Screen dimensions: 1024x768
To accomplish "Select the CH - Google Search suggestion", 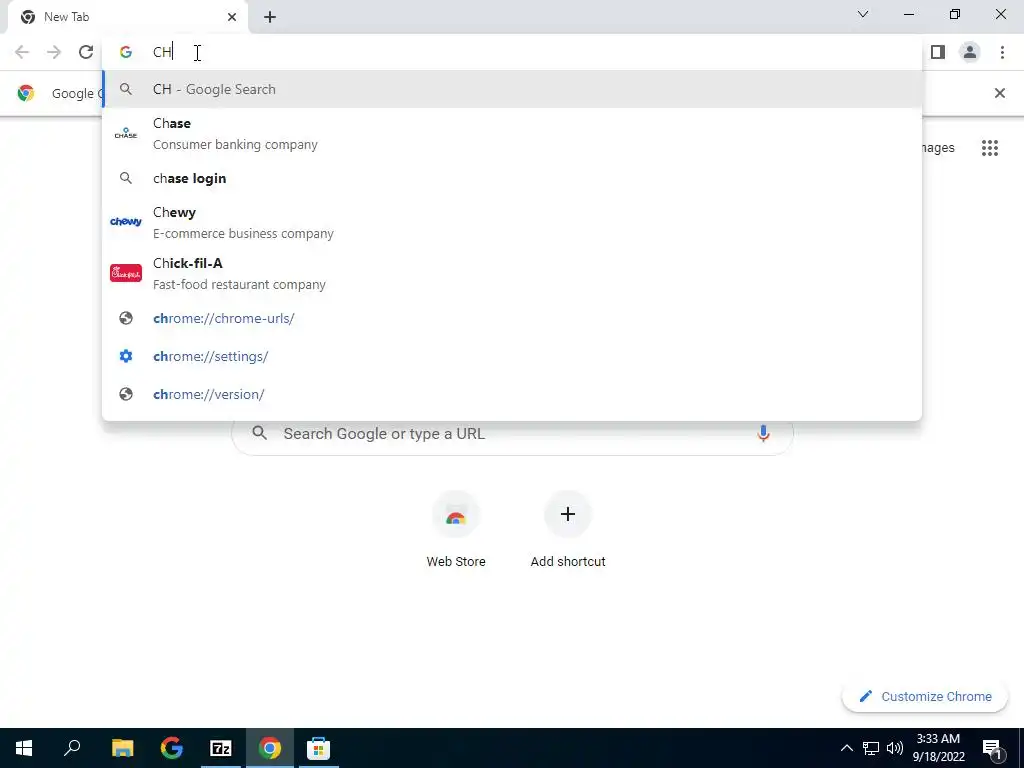I will (x=512, y=89).
